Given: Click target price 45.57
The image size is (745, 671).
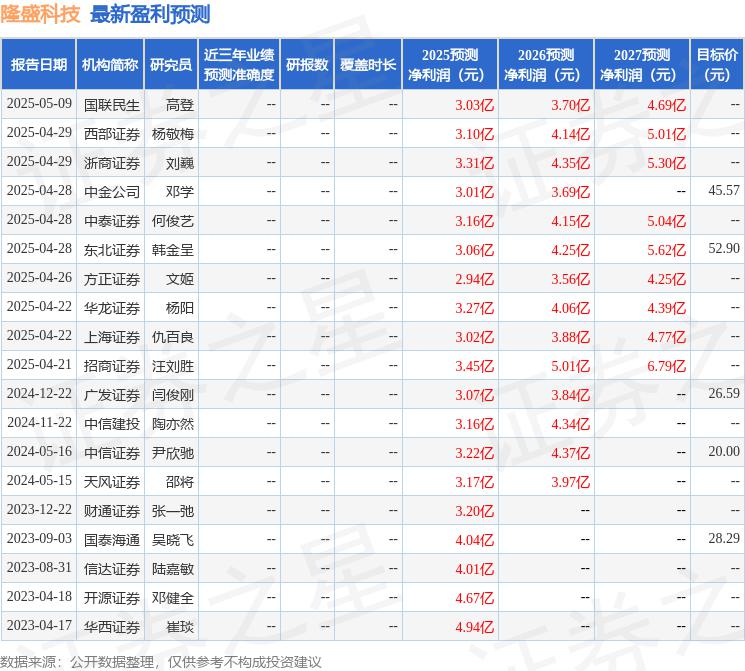Looking at the screenshot, I should pos(724,191).
